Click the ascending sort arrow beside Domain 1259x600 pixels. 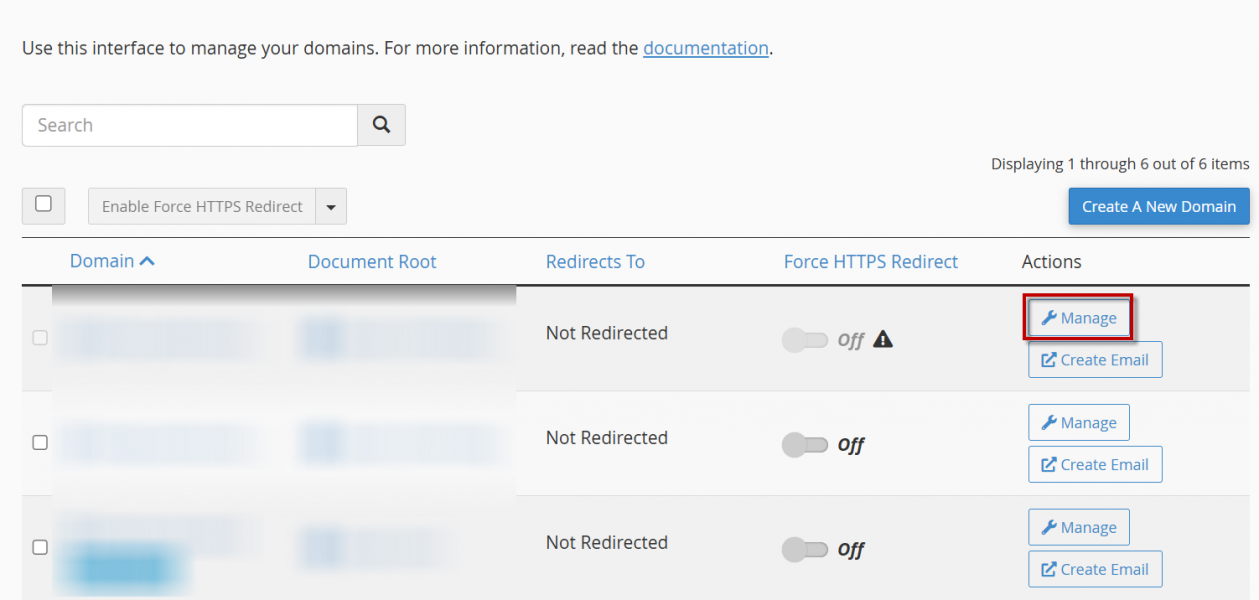[147, 261]
